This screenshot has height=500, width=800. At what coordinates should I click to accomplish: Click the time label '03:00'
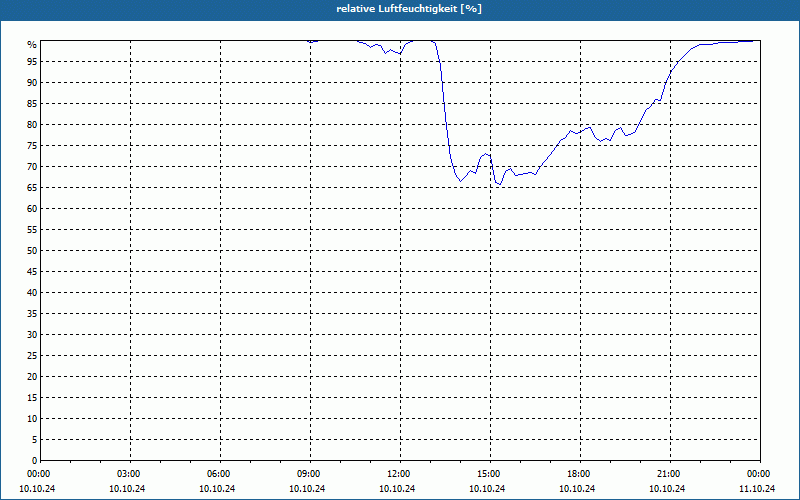tap(130, 474)
